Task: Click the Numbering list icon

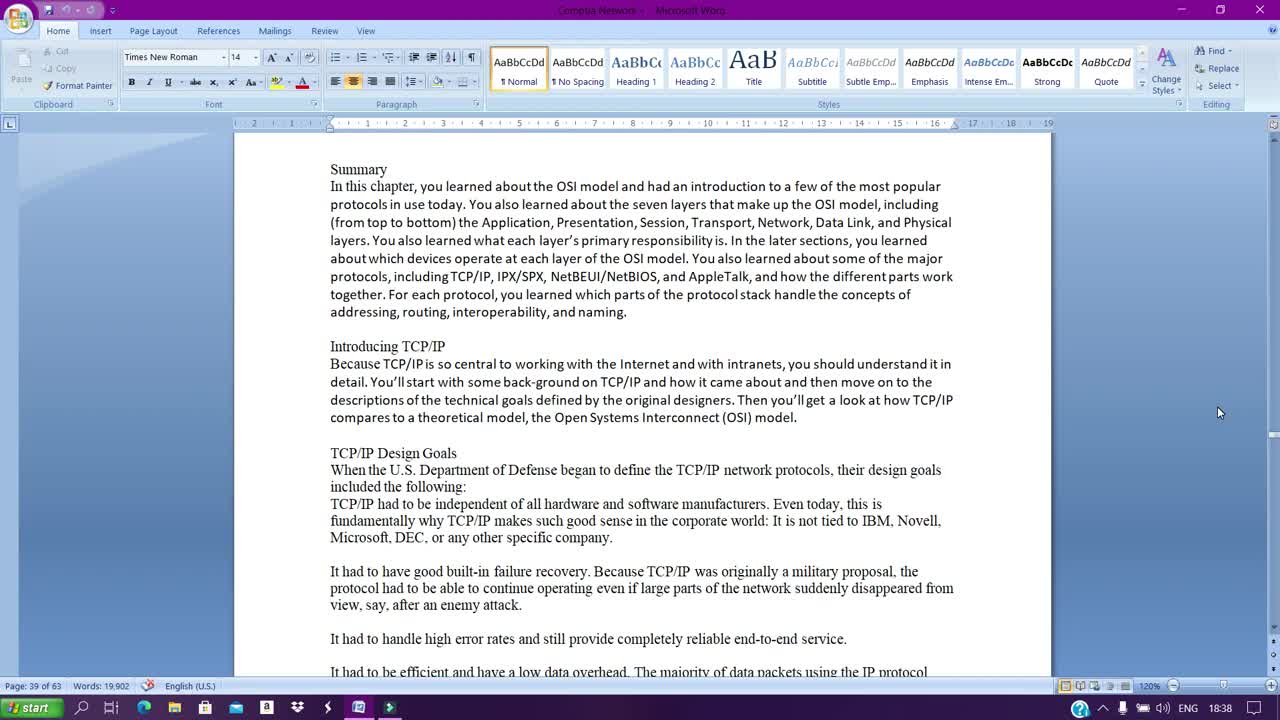Action: point(362,57)
